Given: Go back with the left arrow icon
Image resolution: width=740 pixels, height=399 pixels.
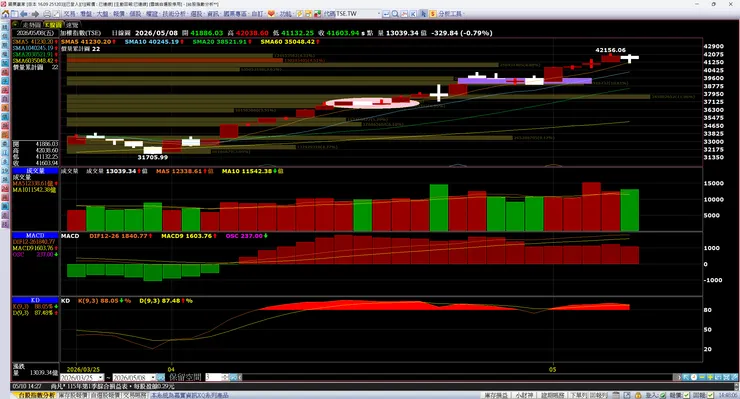Looking at the screenshot, I should 24,14.
